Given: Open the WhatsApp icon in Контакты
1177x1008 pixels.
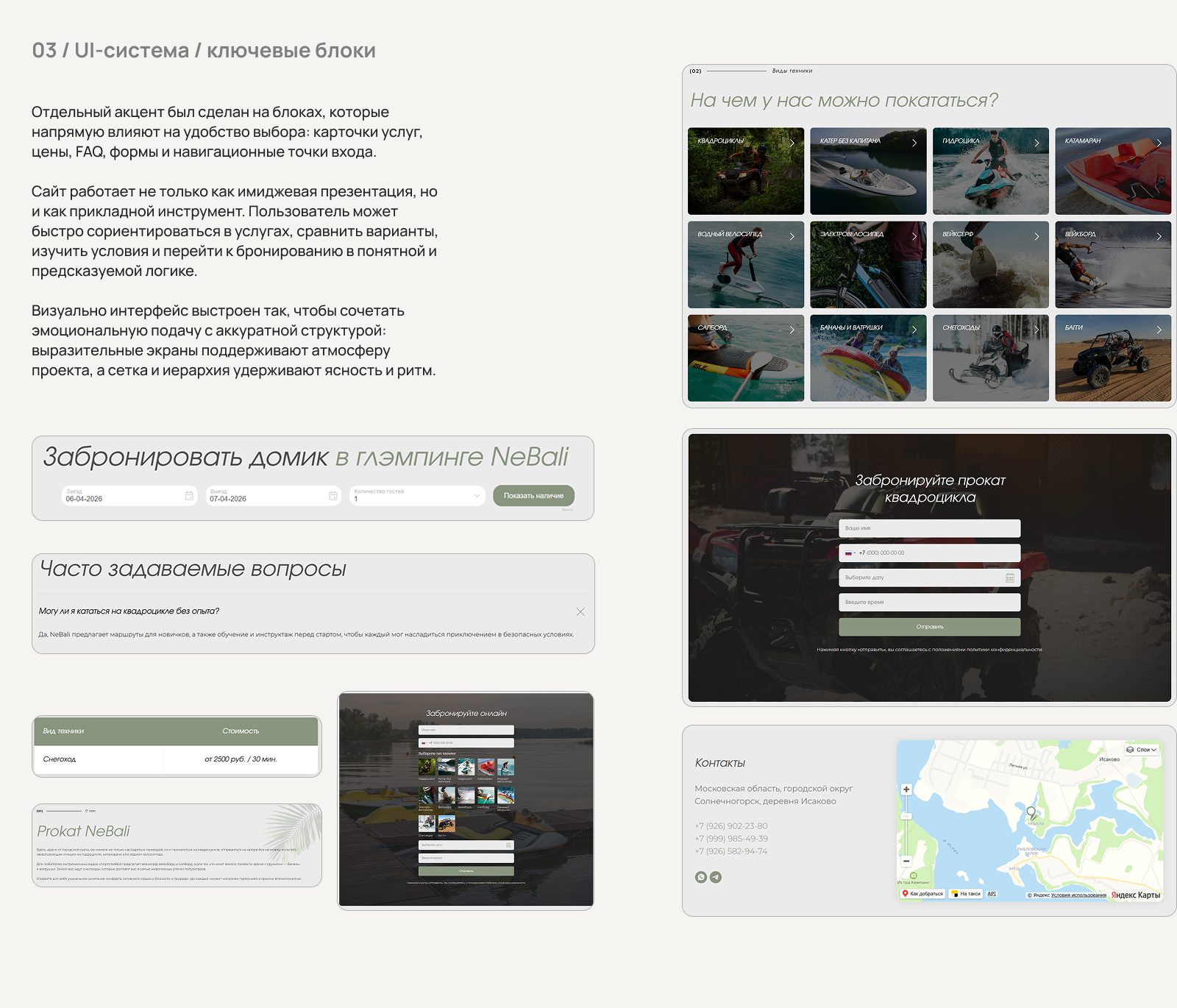Looking at the screenshot, I should point(701,877).
